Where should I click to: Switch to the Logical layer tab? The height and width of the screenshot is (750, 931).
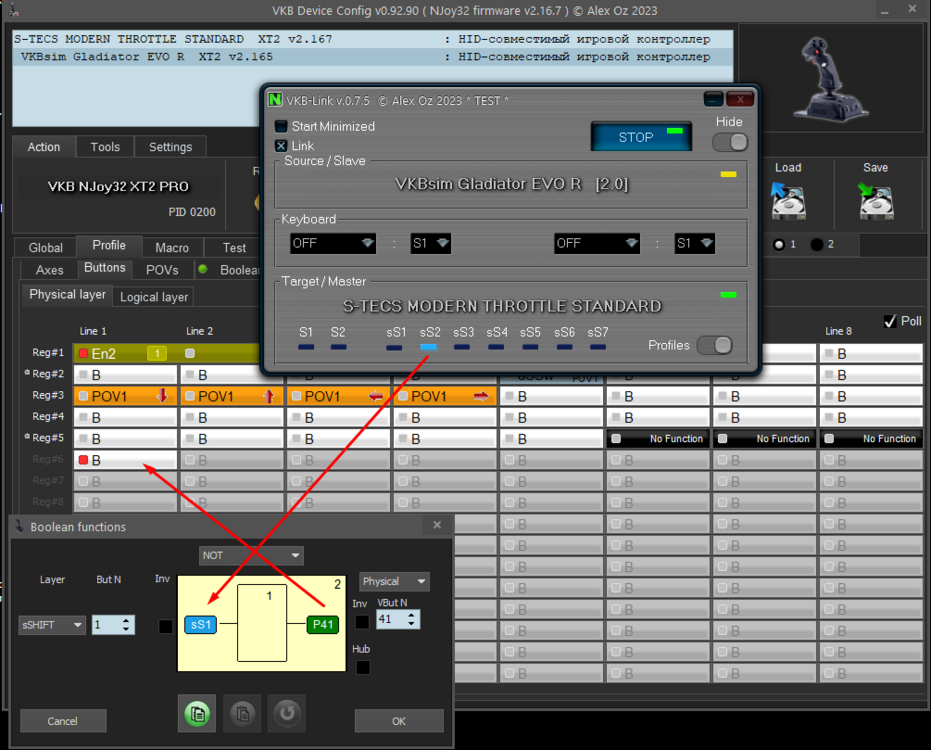pos(154,297)
